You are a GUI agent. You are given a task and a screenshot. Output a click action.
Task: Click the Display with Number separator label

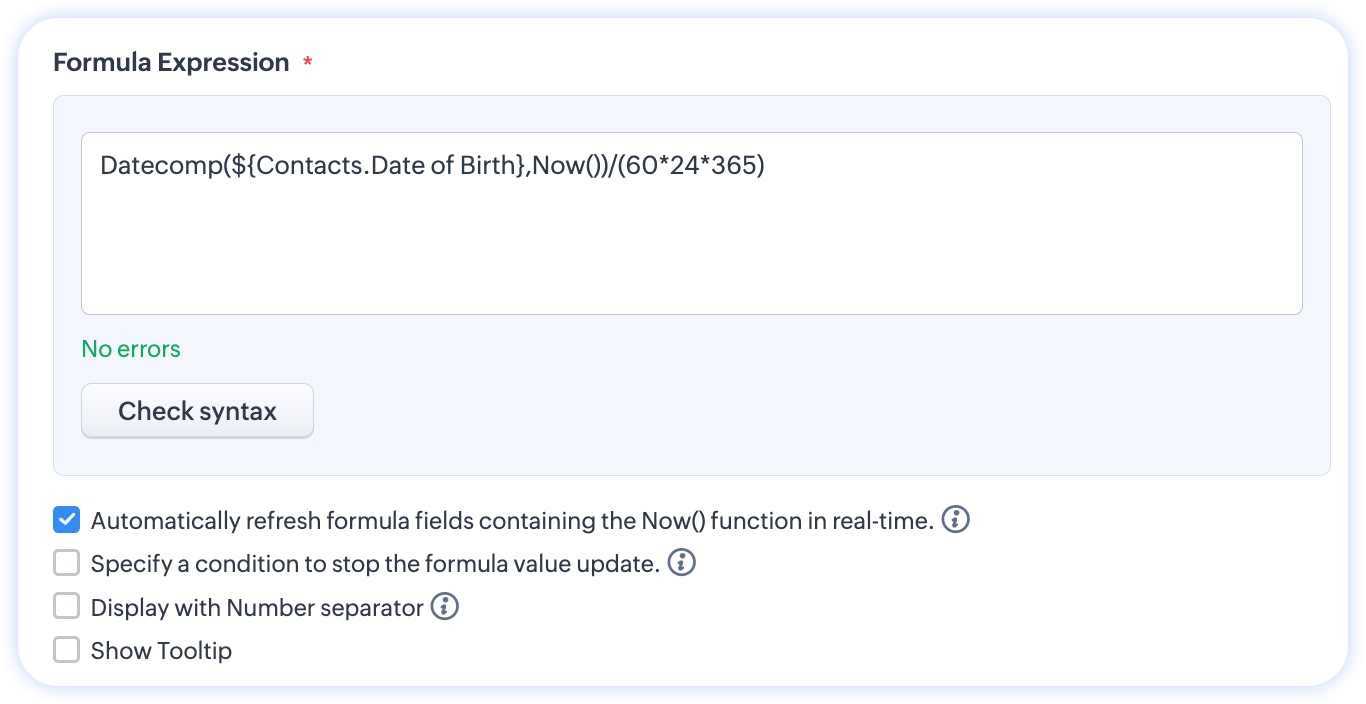pyautogui.click(x=257, y=608)
